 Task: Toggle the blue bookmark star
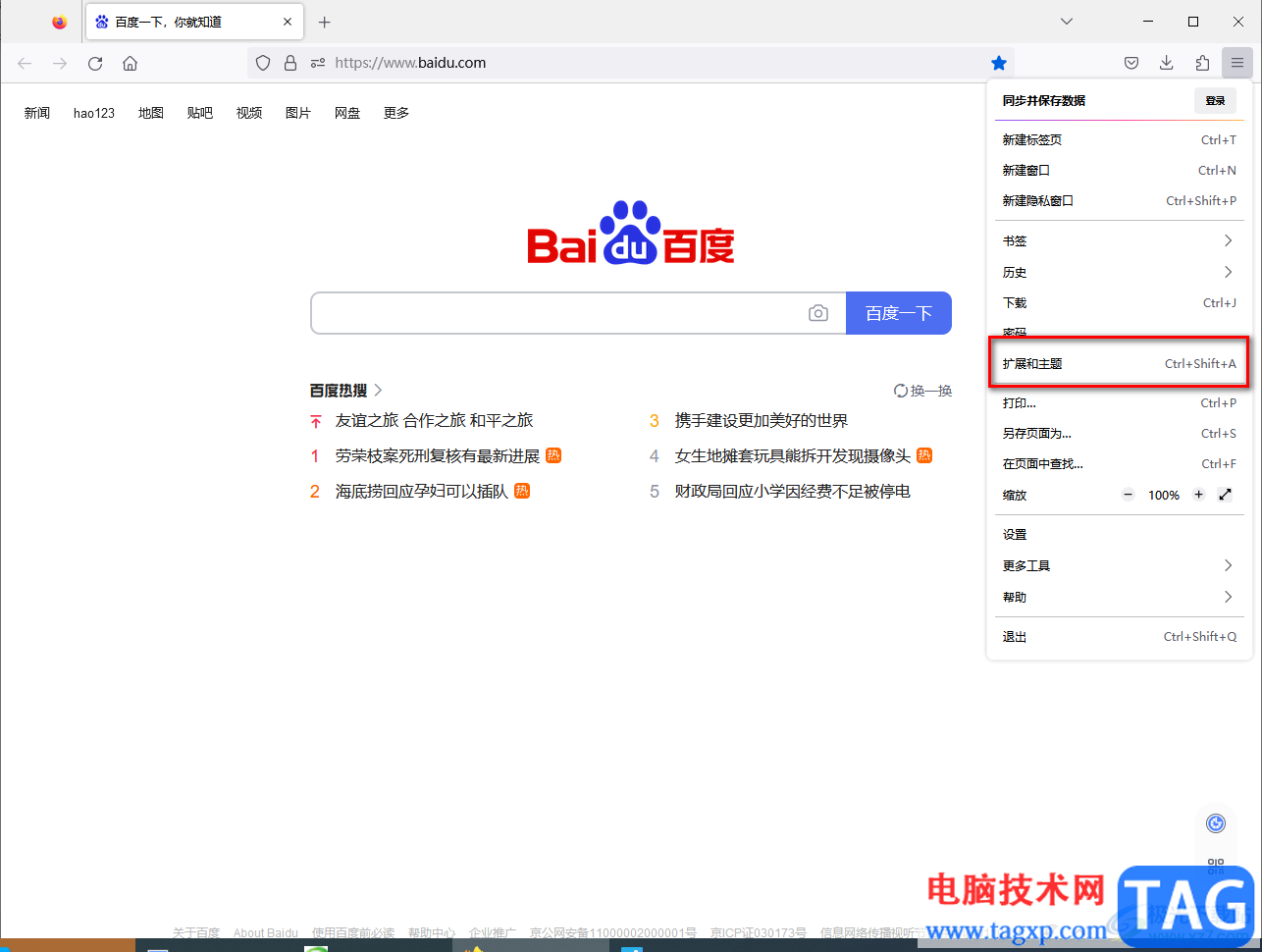tap(999, 63)
